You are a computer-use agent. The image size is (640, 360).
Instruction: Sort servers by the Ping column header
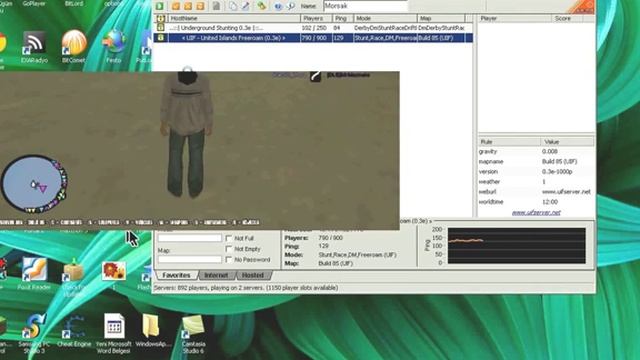pos(342,18)
